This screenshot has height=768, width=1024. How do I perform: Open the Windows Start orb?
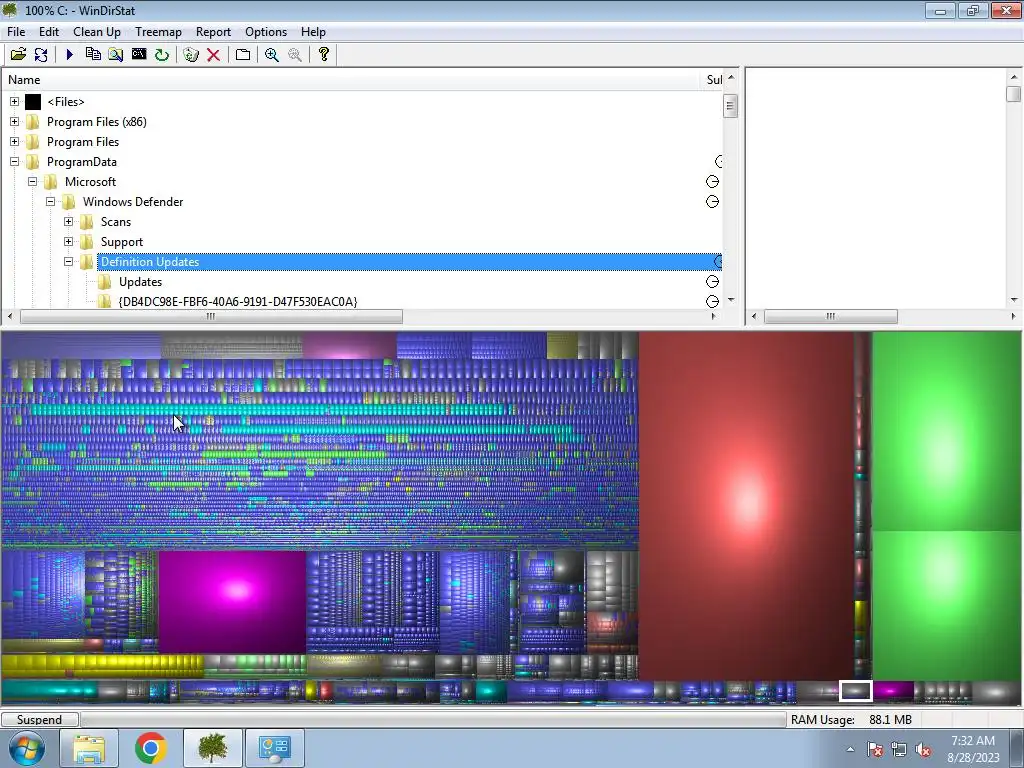[x=26, y=748]
